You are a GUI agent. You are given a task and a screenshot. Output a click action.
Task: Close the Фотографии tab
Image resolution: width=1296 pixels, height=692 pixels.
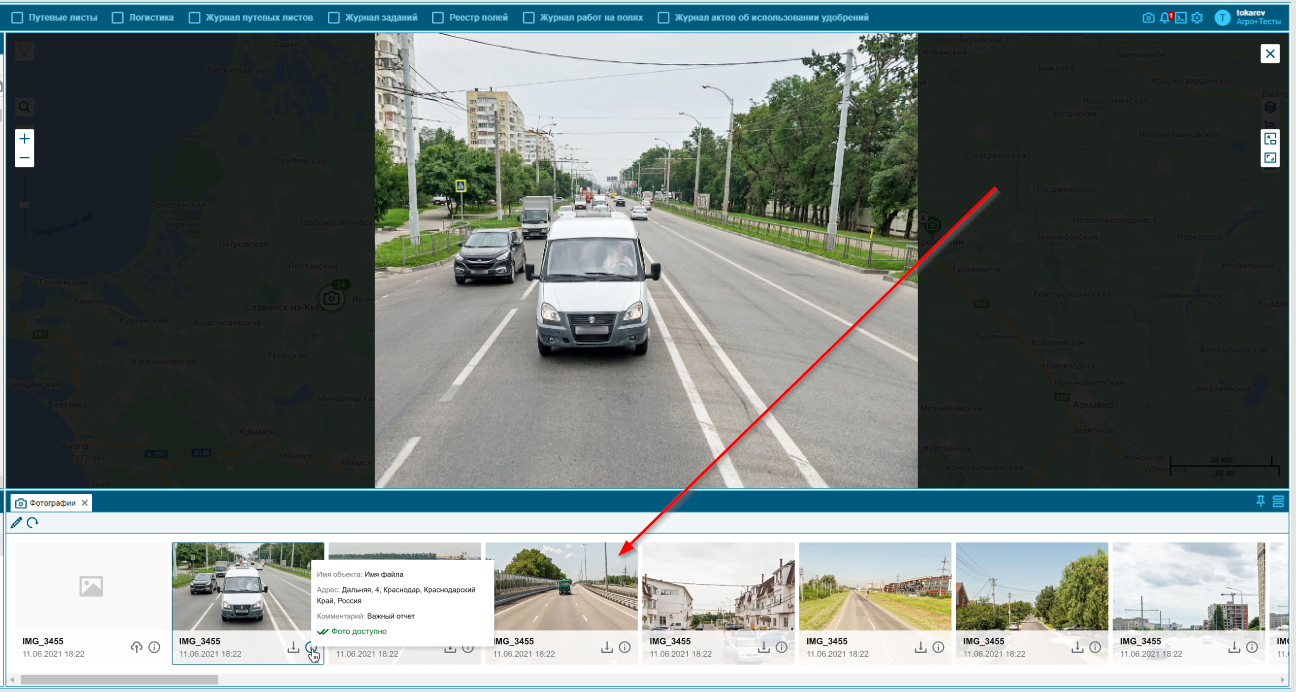click(x=85, y=503)
